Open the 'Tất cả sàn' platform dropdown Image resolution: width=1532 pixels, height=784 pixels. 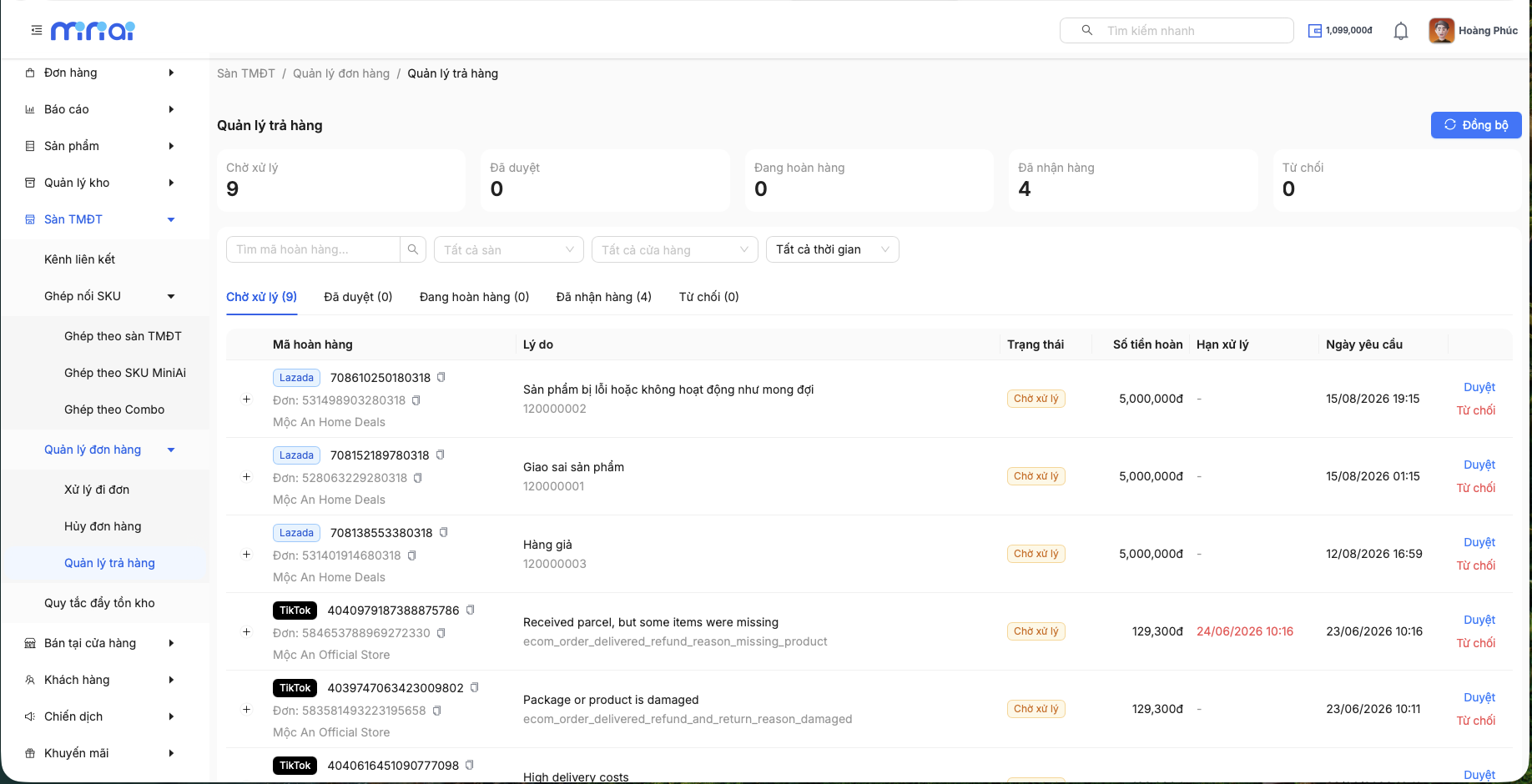509,249
